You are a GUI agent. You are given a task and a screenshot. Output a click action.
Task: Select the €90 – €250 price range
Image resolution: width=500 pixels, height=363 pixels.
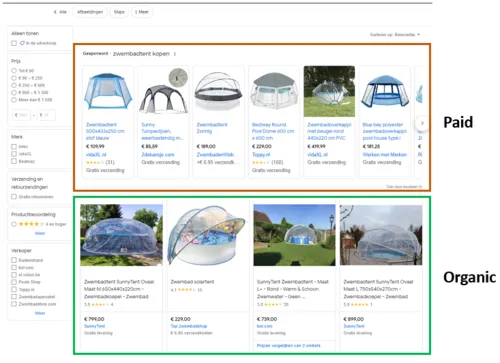(14, 78)
